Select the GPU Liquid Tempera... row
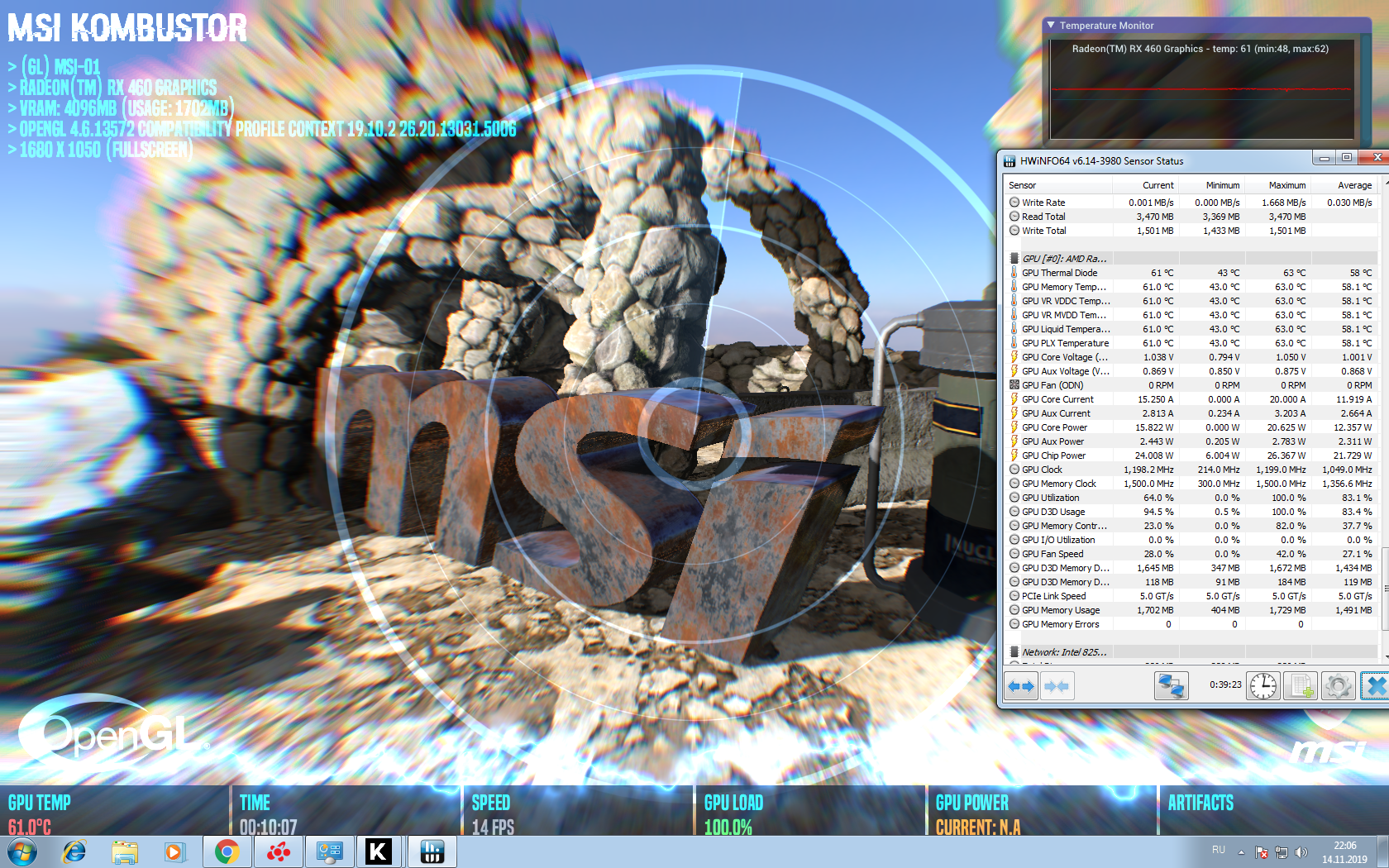The height and width of the screenshot is (868, 1389). pyautogui.click(x=1191, y=329)
